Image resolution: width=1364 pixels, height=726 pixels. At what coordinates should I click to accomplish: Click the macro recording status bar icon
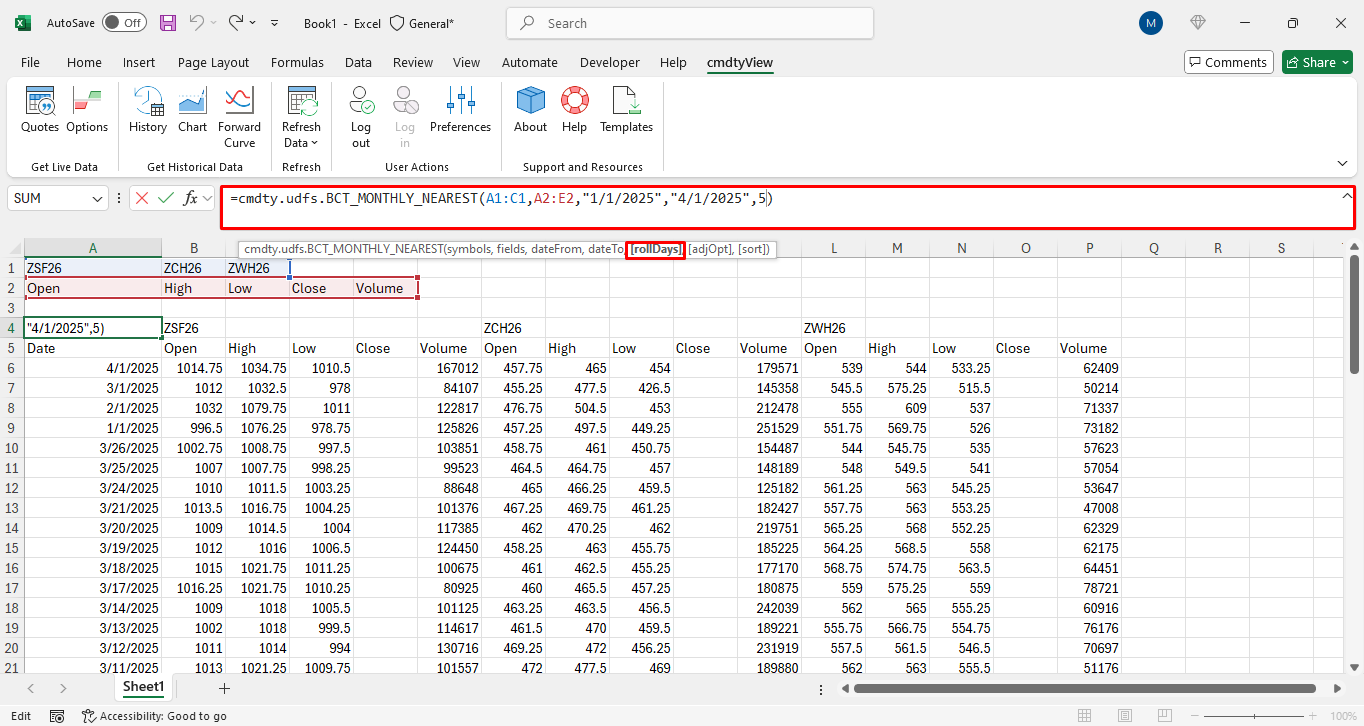pyautogui.click(x=57, y=716)
